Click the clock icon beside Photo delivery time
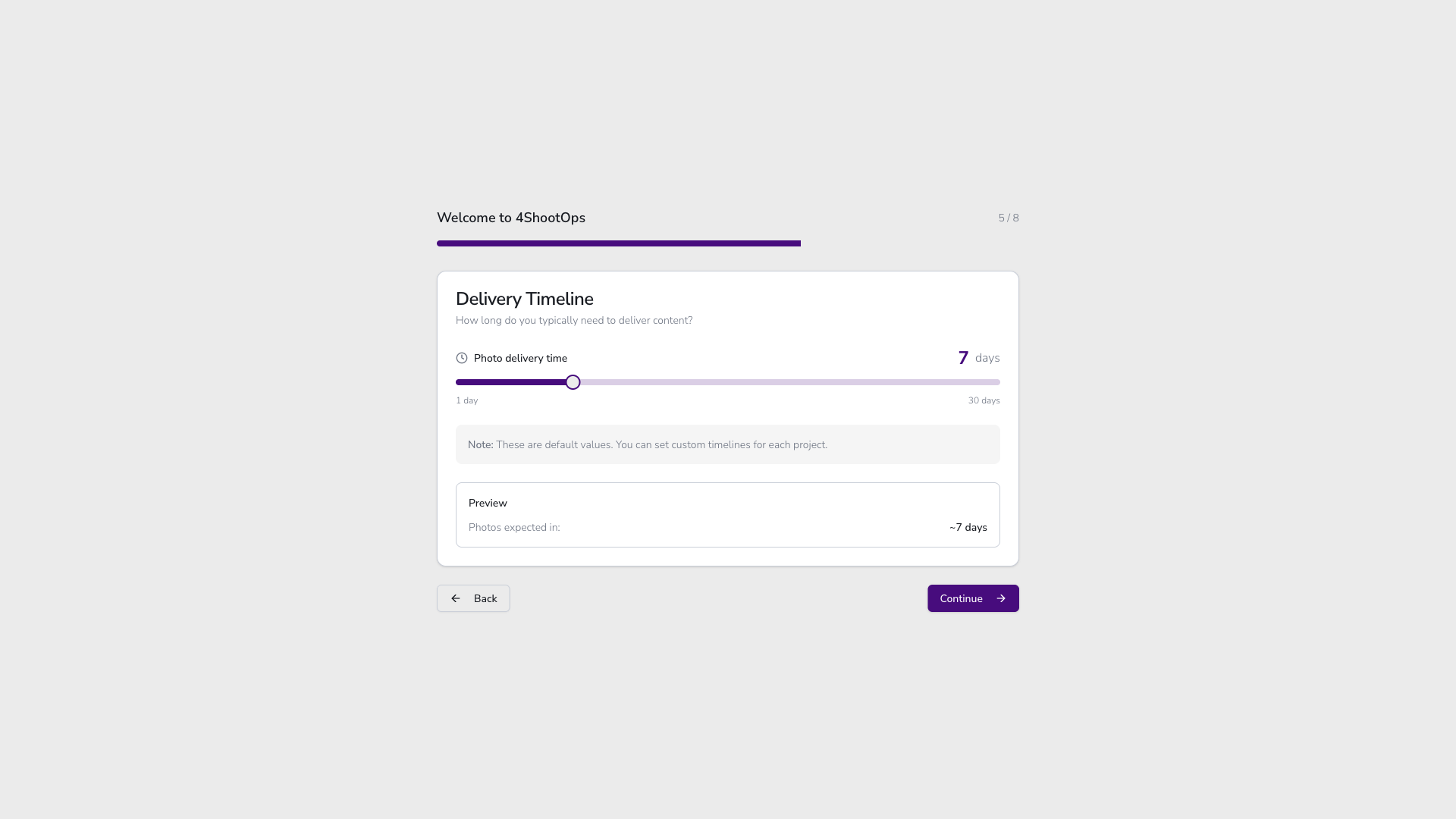1456x819 pixels. [x=461, y=358]
